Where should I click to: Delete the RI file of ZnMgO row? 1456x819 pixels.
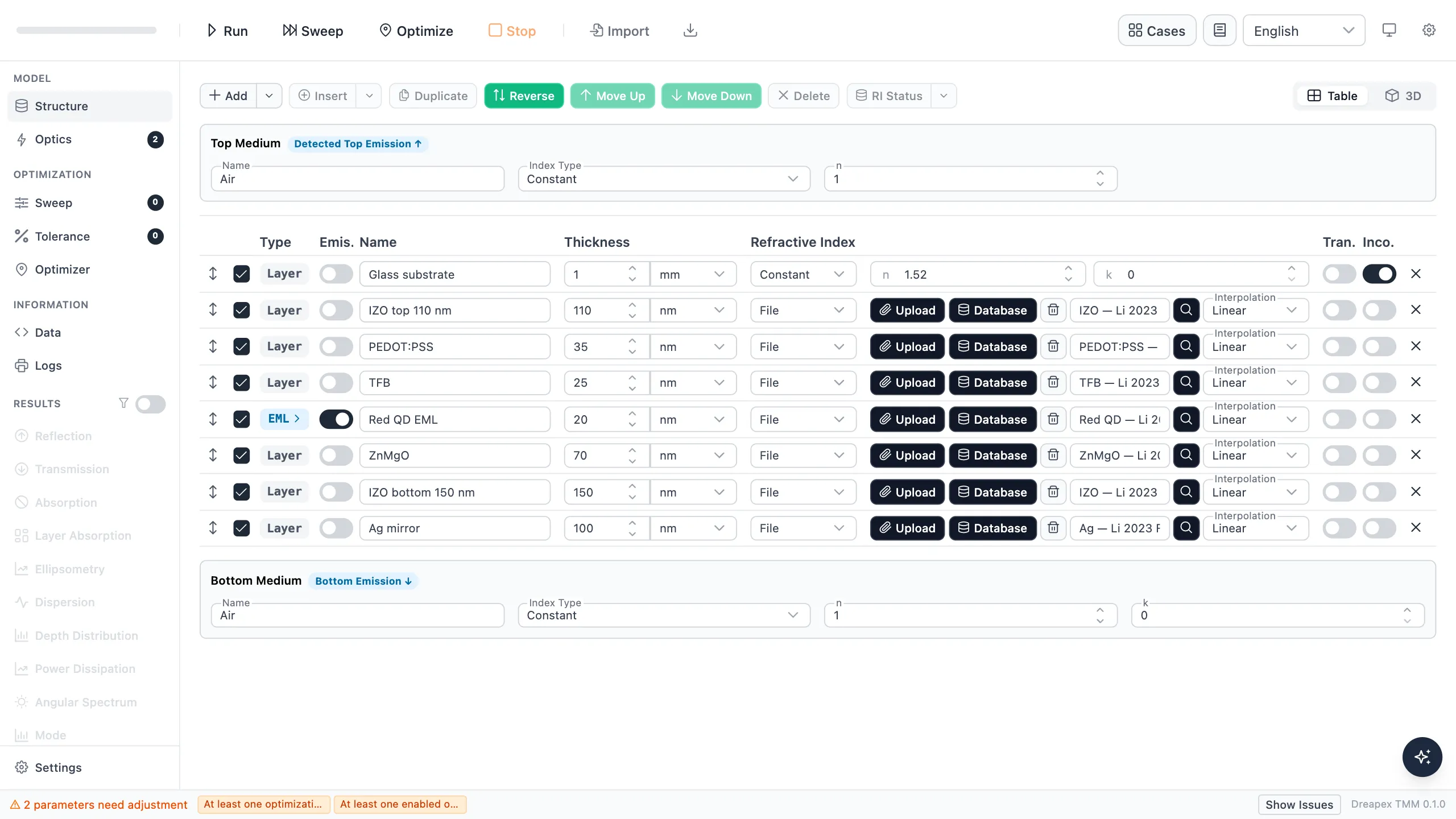pos(1053,455)
